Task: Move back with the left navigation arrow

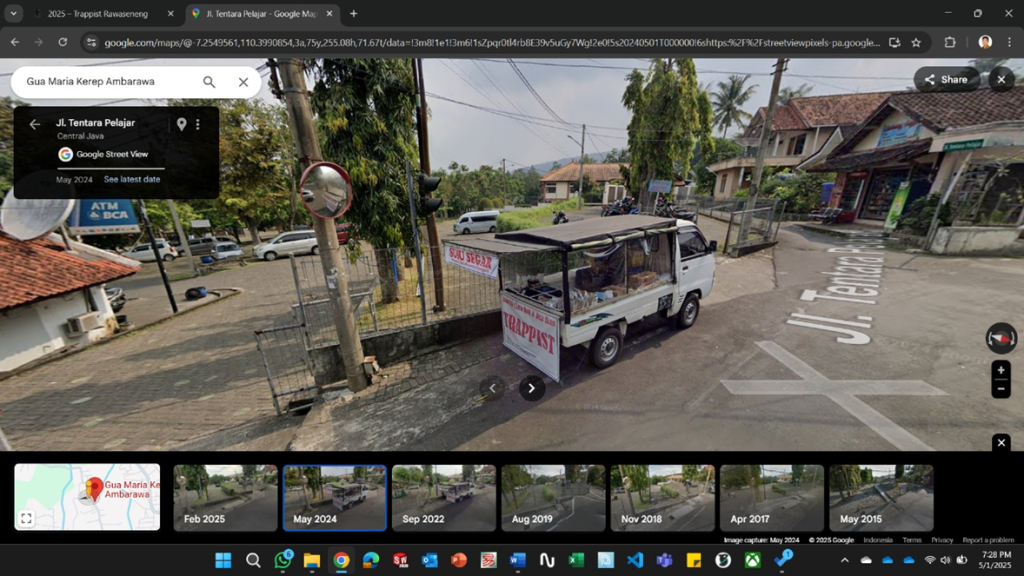Action: point(491,388)
